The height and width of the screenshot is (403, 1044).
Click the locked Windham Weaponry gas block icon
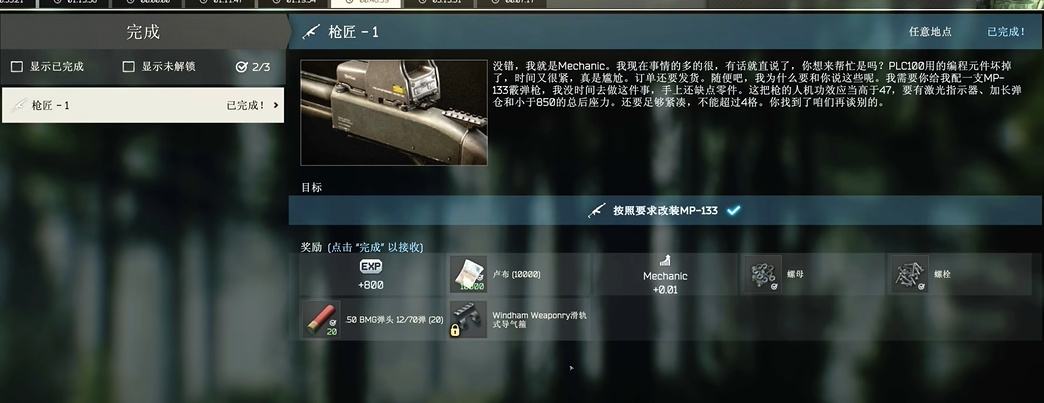468,318
